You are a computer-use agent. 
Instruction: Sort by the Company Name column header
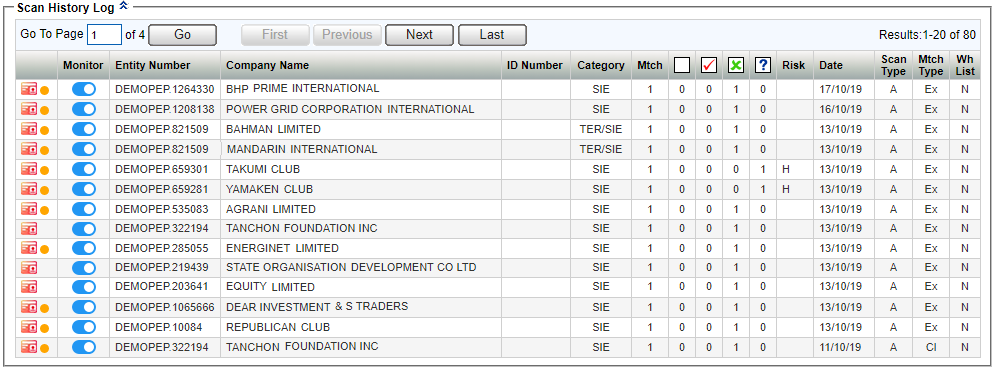[267, 65]
